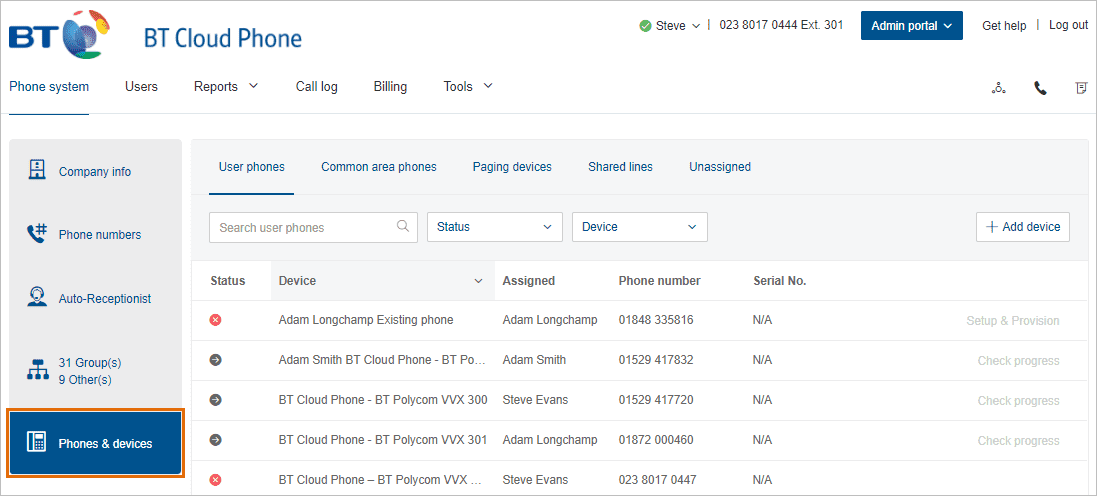Type in the Search user phones field
The width and height of the screenshot is (1097, 496).
[302, 227]
